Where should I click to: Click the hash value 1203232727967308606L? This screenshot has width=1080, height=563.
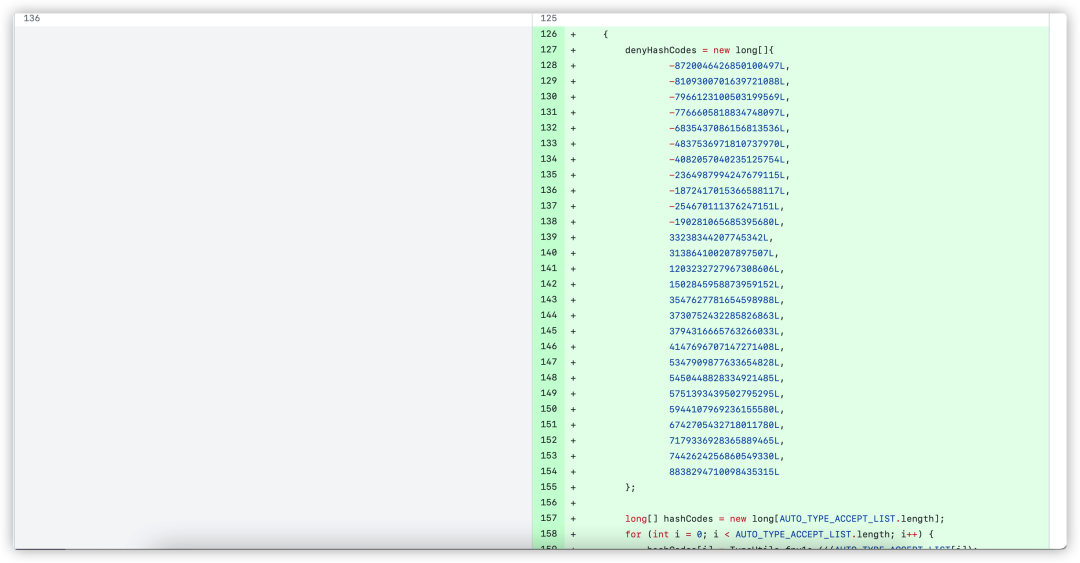(x=724, y=269)
